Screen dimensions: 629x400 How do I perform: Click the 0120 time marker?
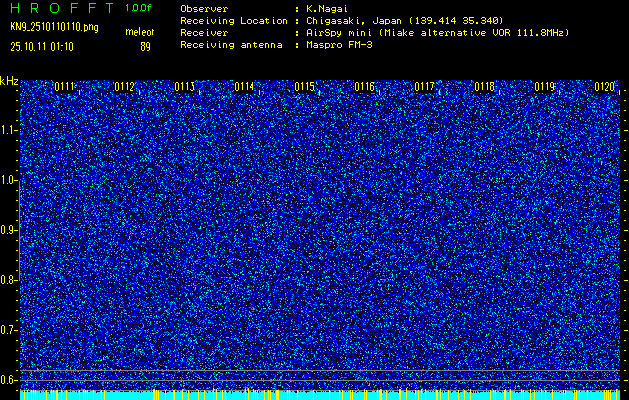605,87
